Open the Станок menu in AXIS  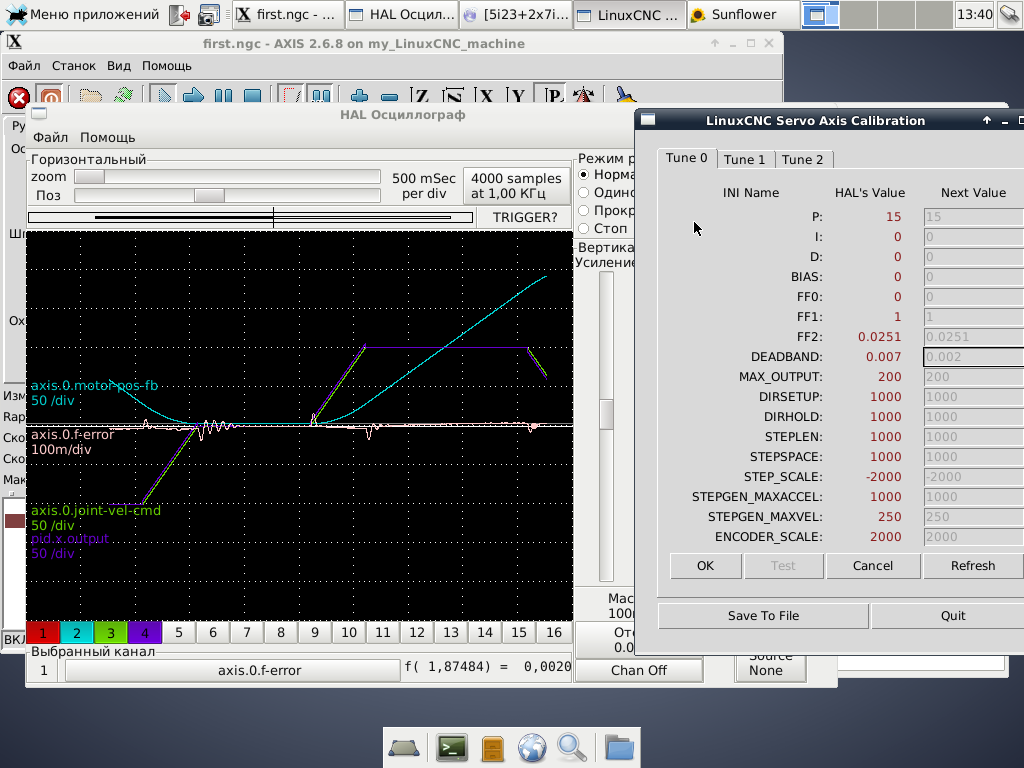coord(74,66)
